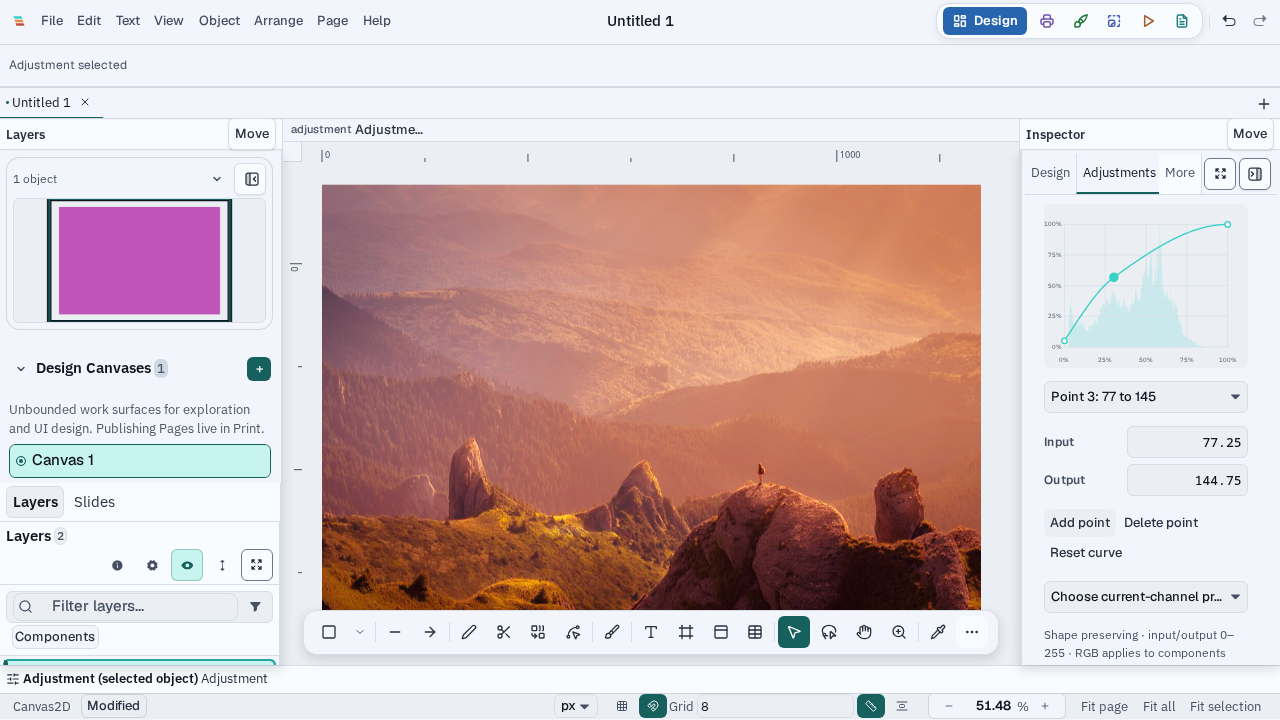Click the layers settings gear icon
Viewport: 1280px width, 720px height.
152,565
